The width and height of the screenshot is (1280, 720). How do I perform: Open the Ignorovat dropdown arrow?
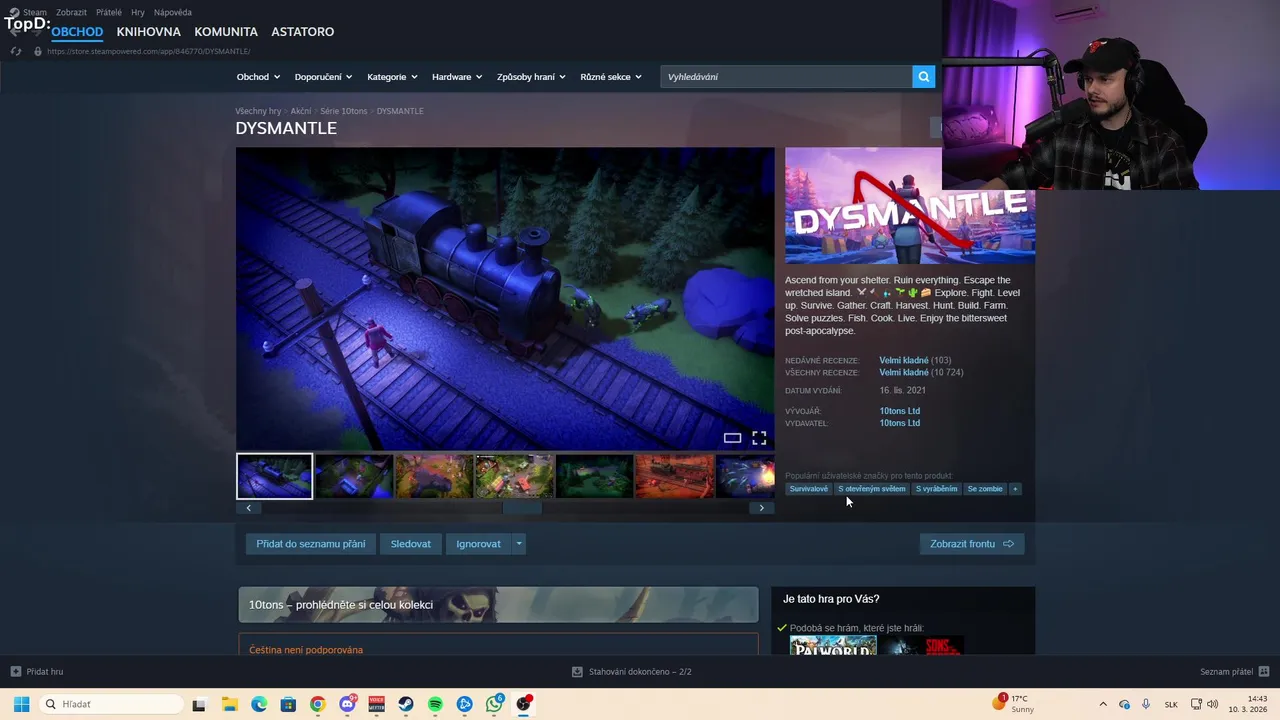pos(518,544)
